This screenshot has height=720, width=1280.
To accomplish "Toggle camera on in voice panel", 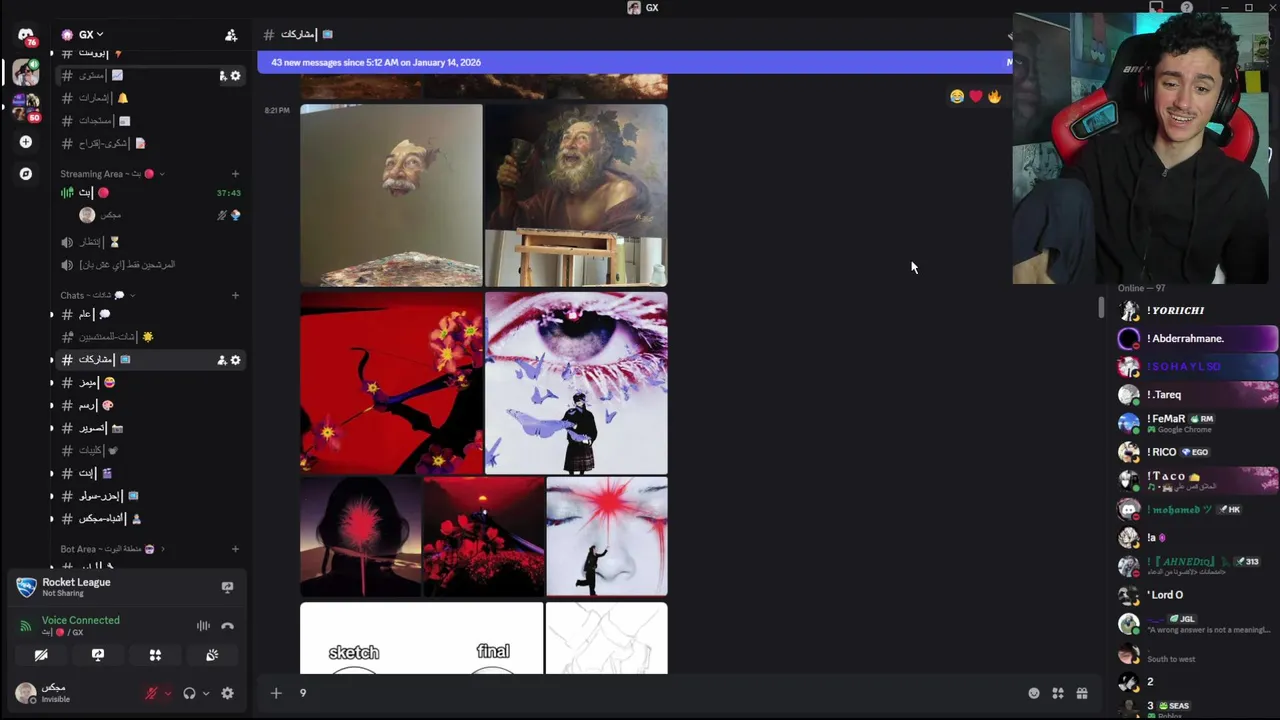I will (x=41, y=655).
